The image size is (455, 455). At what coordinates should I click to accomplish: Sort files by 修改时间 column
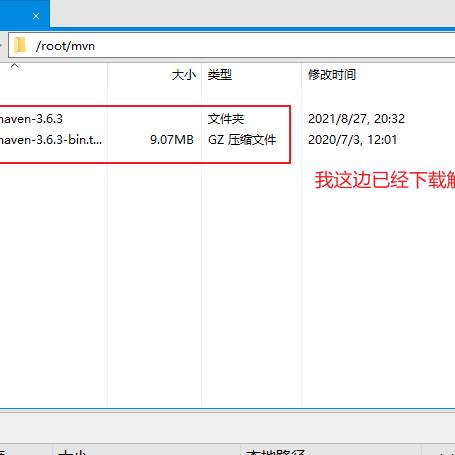pos(332,75)
